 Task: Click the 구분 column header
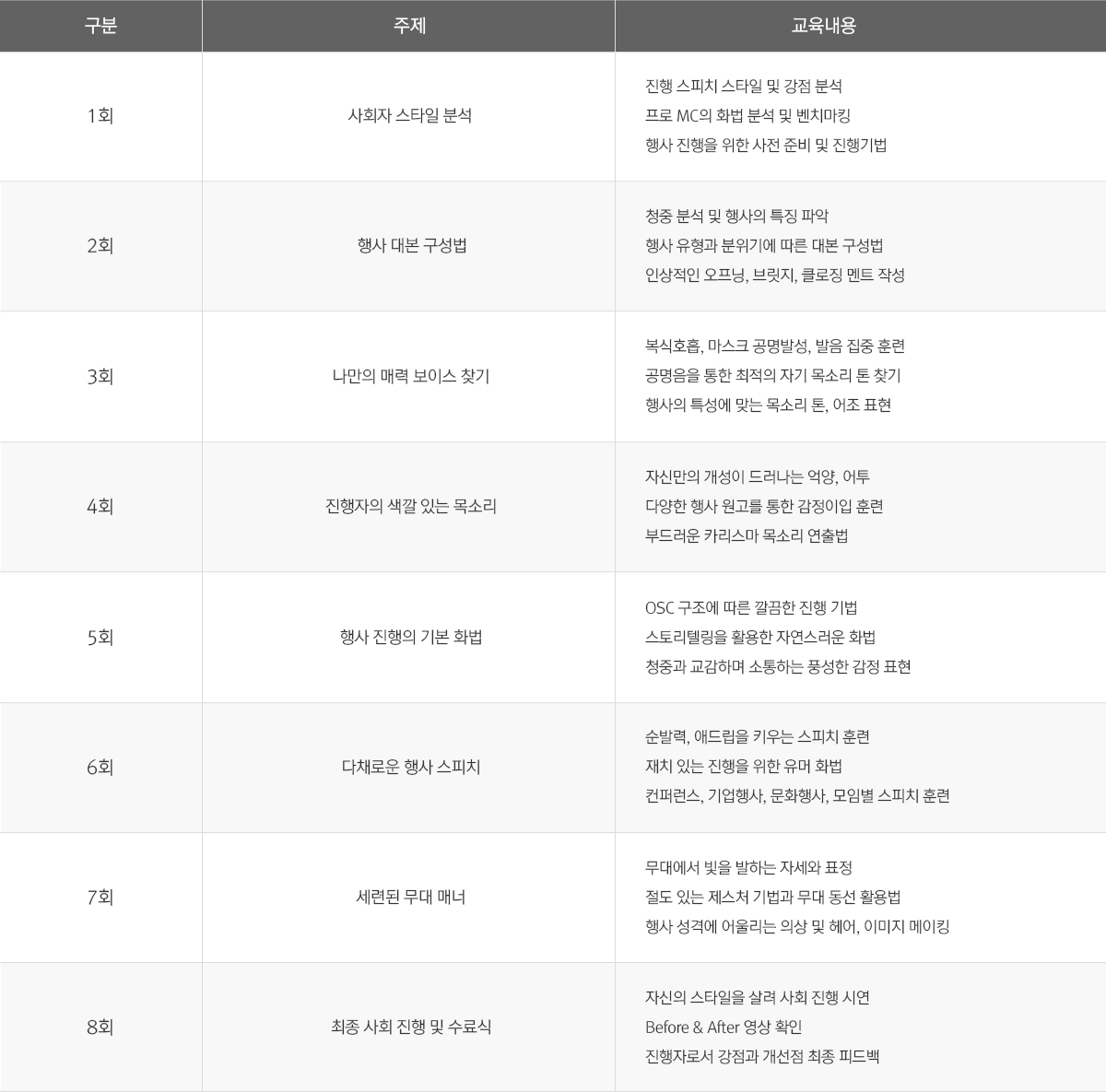pos(100,26)
